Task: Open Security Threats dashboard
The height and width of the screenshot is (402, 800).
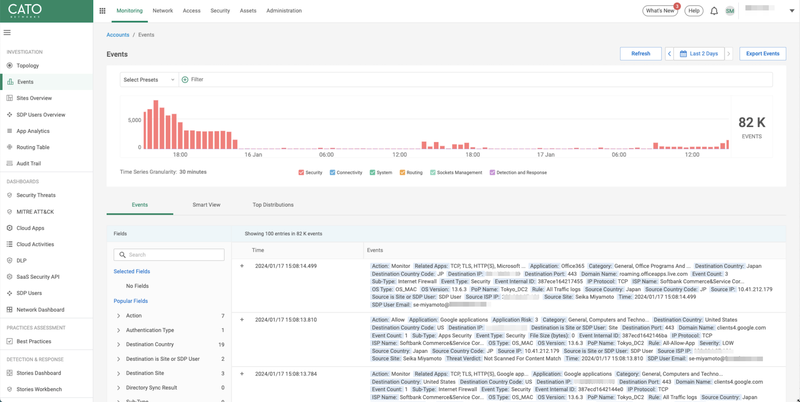Action: click(36, 195)
